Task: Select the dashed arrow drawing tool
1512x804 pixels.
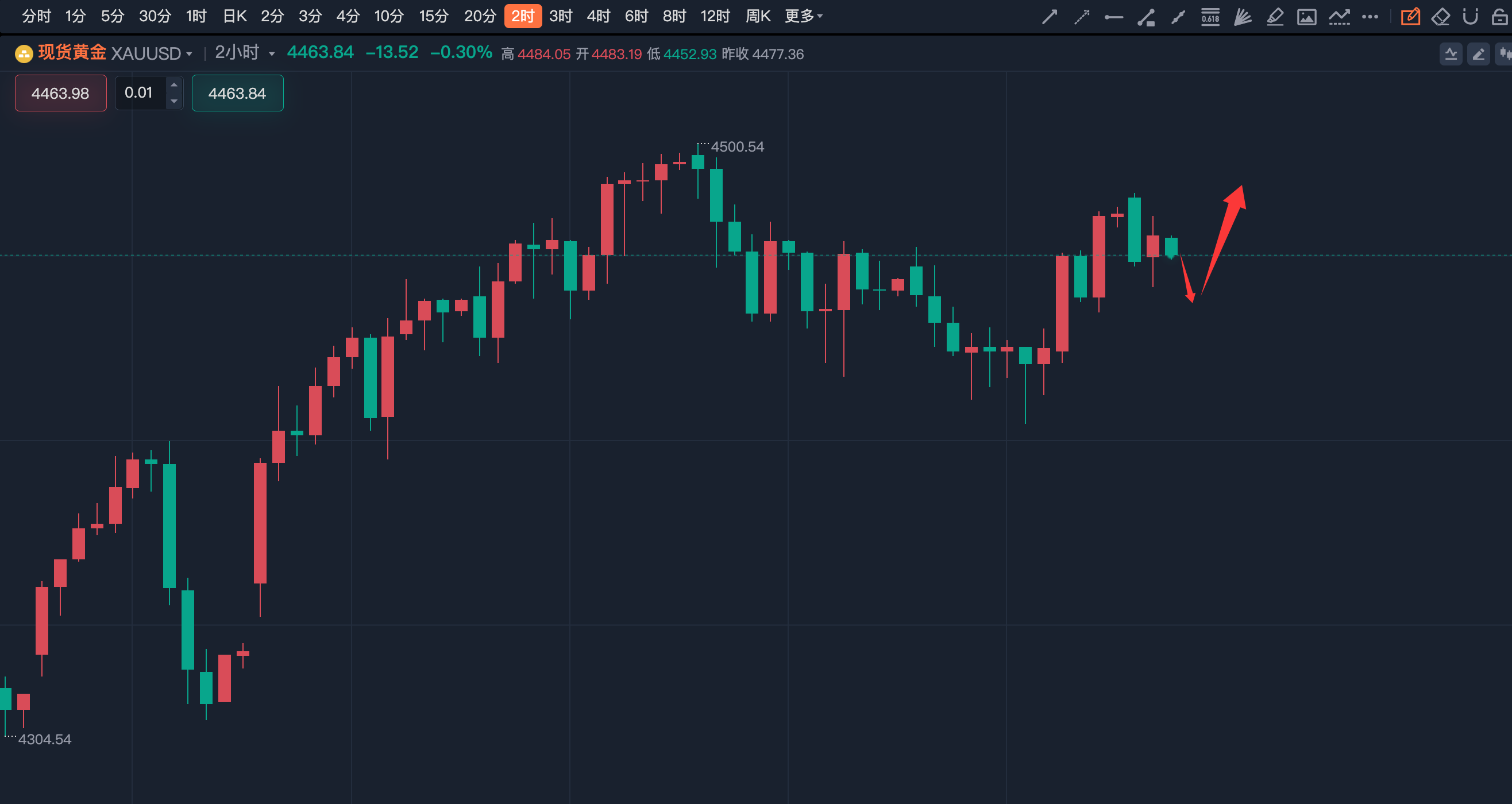Action: click(1082, 17)
